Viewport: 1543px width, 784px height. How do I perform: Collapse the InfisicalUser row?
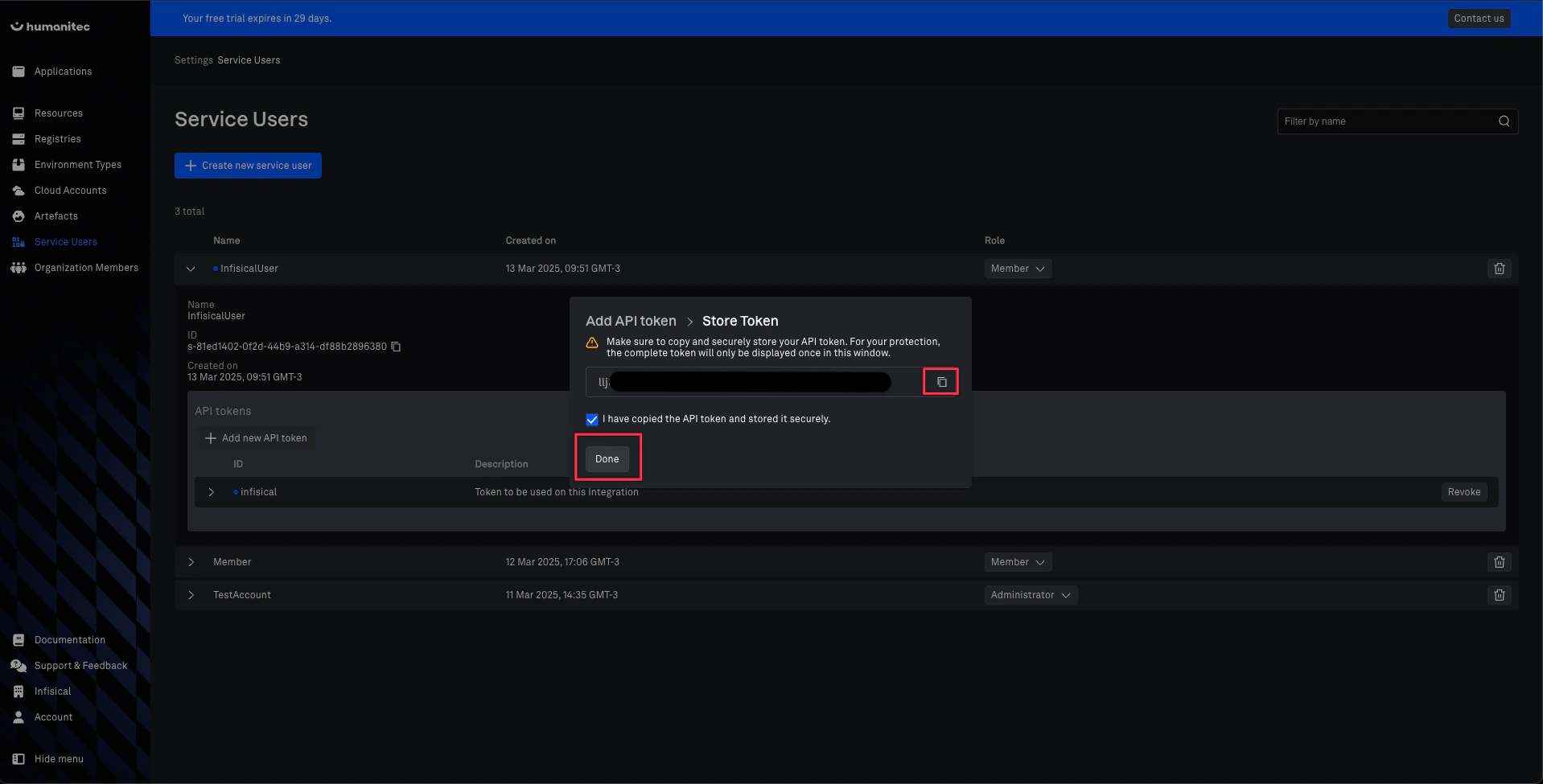(191, 269)
